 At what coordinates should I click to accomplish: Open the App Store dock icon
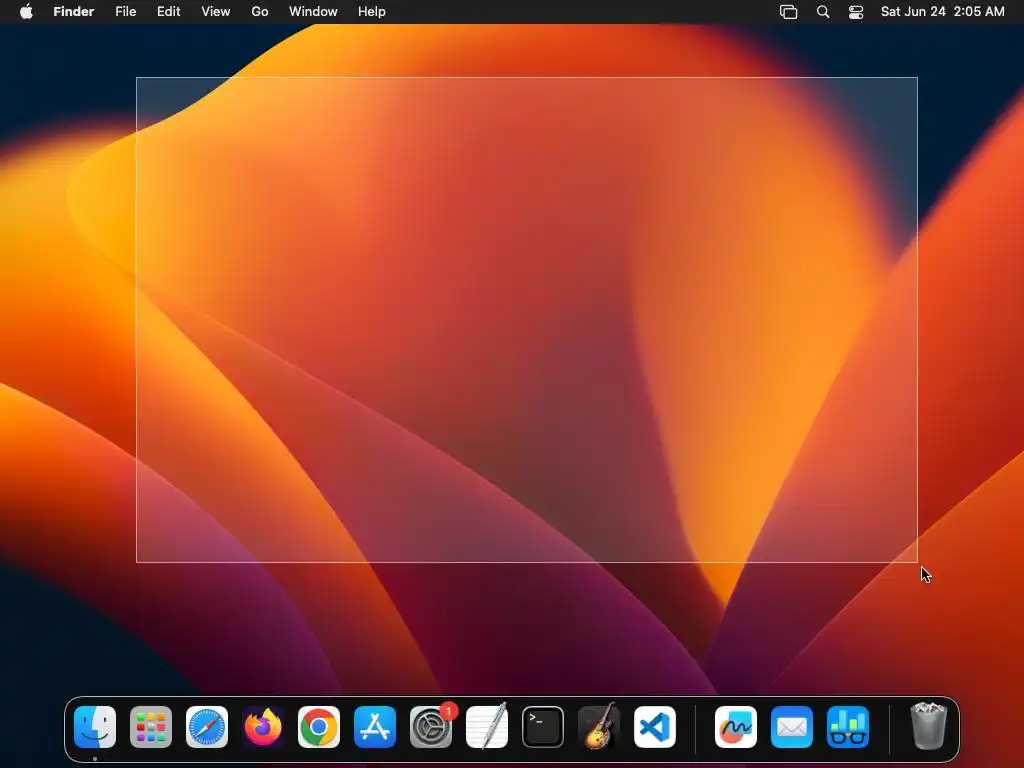[375, 727]
